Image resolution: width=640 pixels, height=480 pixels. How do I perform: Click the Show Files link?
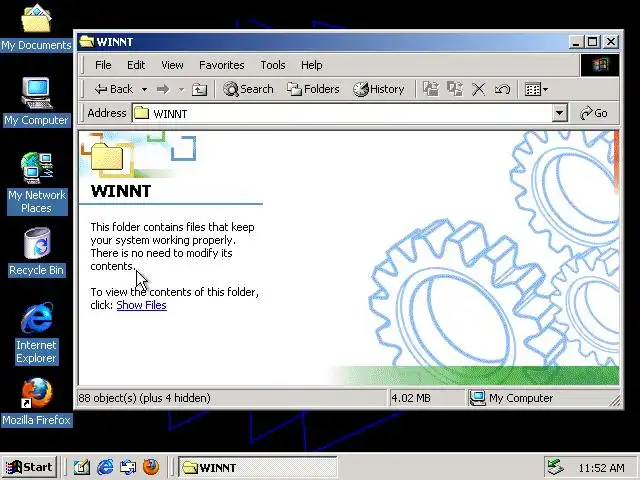tap(141, 305)
